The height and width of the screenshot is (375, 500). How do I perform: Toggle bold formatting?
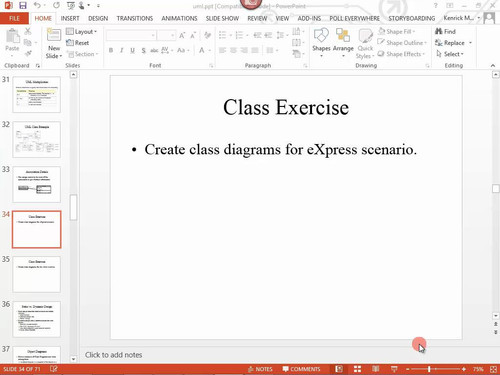111,50
